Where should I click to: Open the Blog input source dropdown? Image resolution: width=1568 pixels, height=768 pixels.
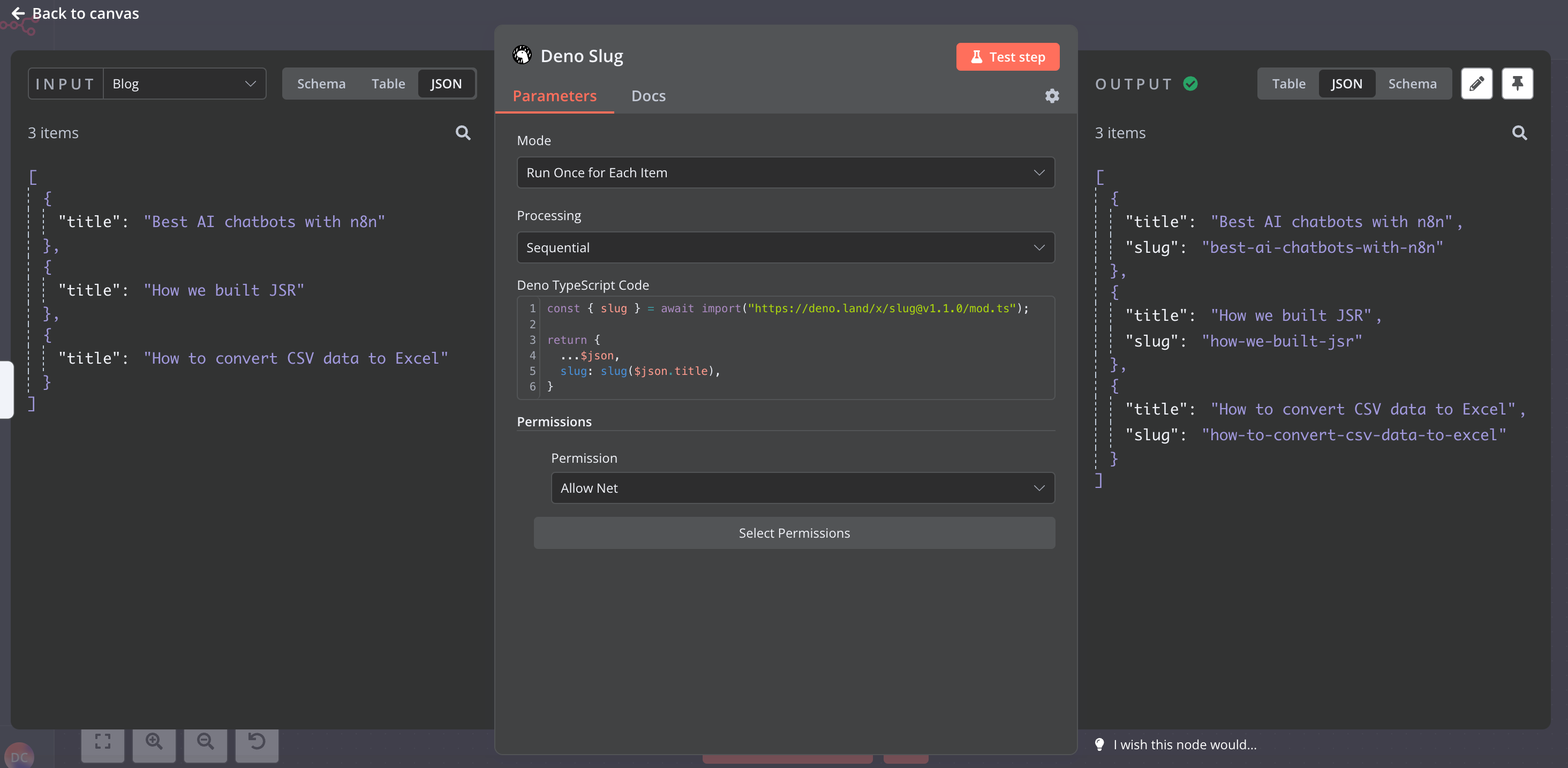[184, 84]
